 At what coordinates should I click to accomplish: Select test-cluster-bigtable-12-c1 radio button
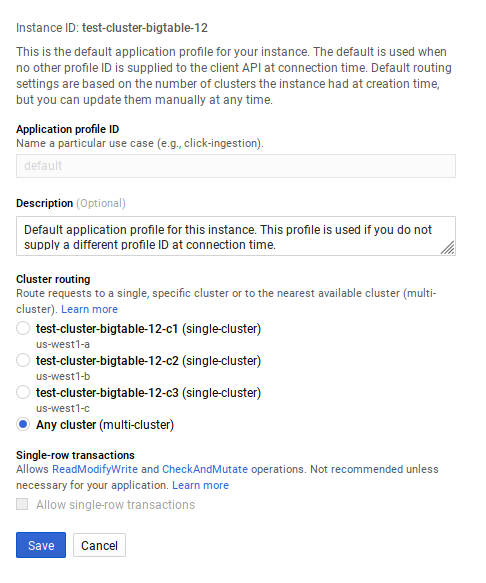tap(23, 328)
